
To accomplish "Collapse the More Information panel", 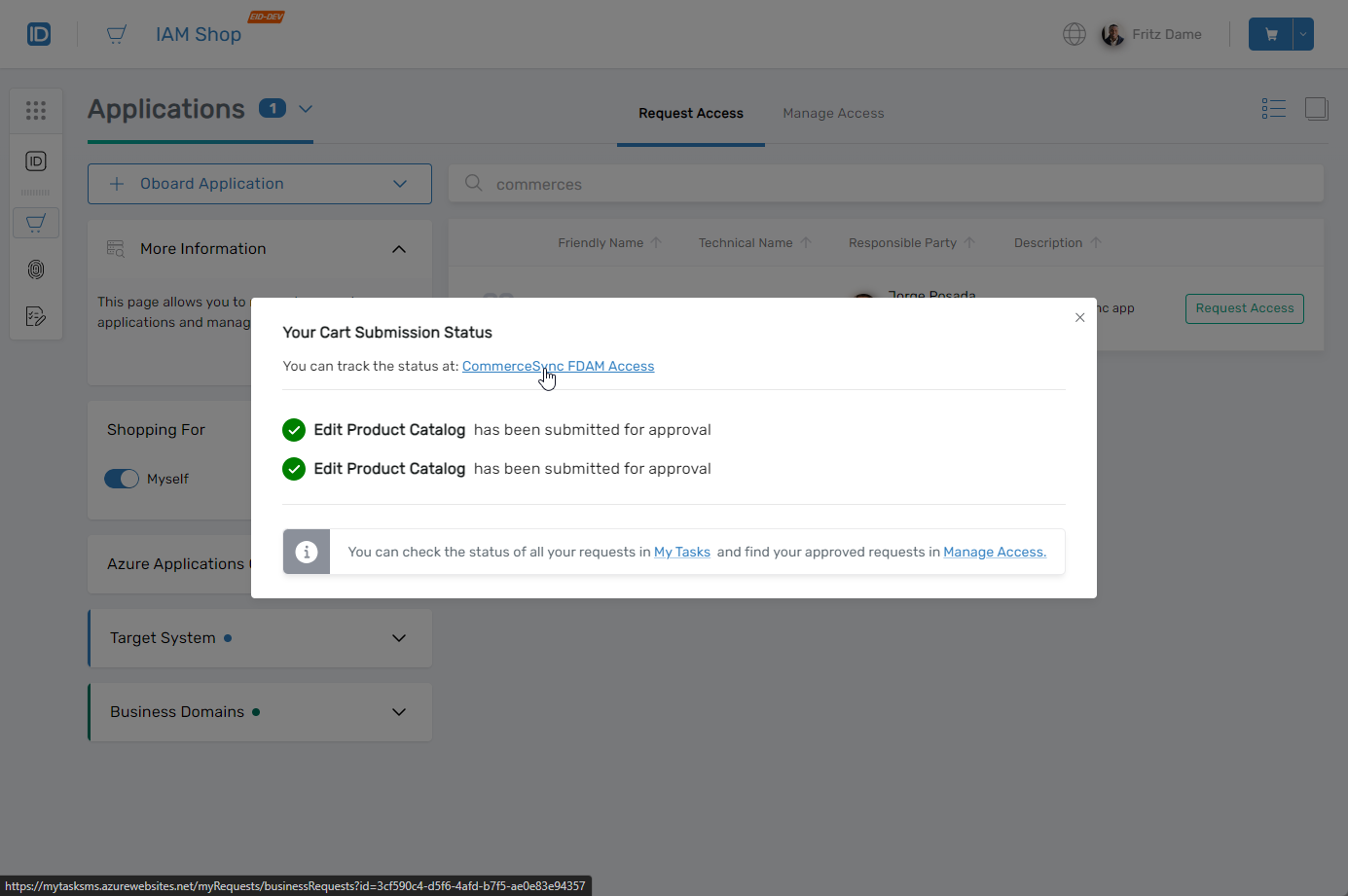I will (x=398, y=248).
